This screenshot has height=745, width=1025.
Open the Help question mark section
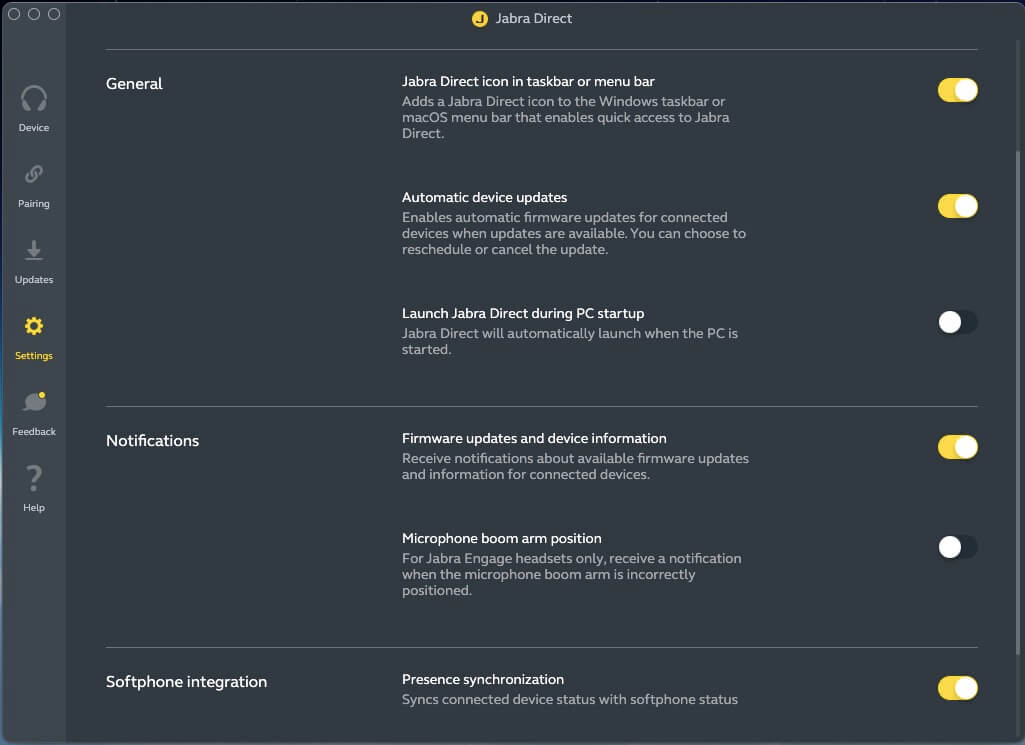point(34,487)
